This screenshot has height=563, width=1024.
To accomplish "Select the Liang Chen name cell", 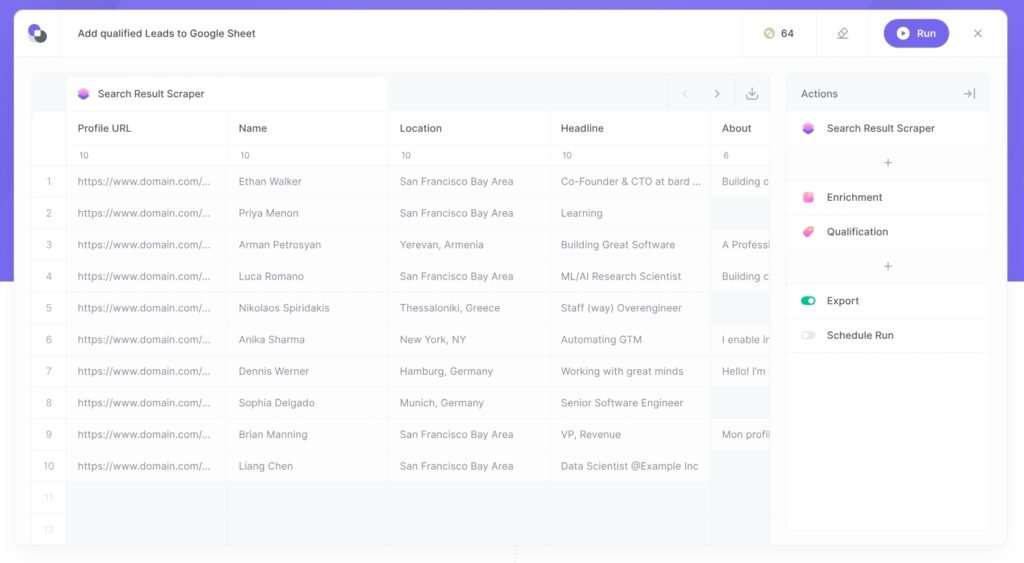I will [x=266, y=466].
